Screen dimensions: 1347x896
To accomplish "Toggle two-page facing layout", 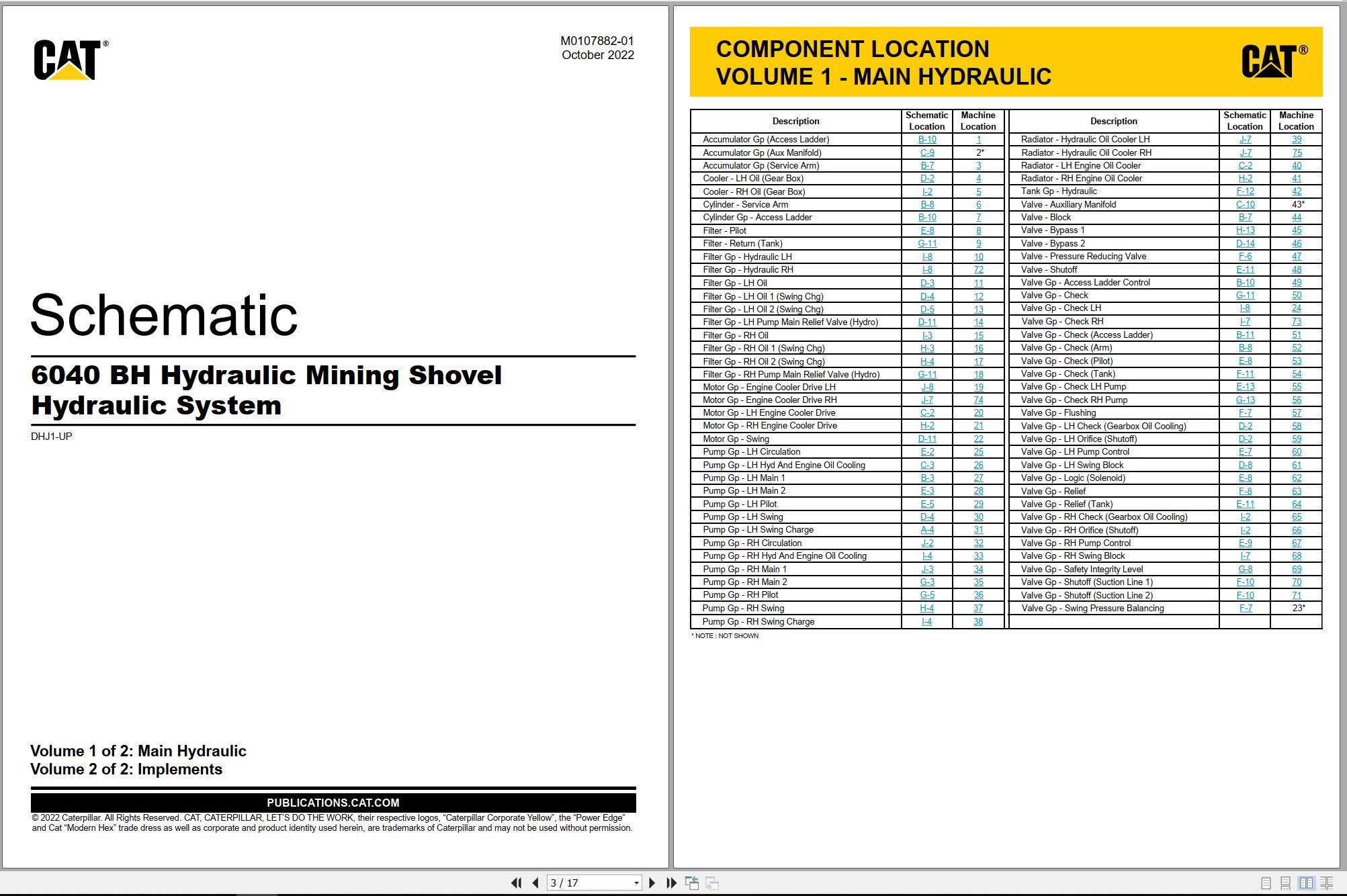I will point(1306,883).
